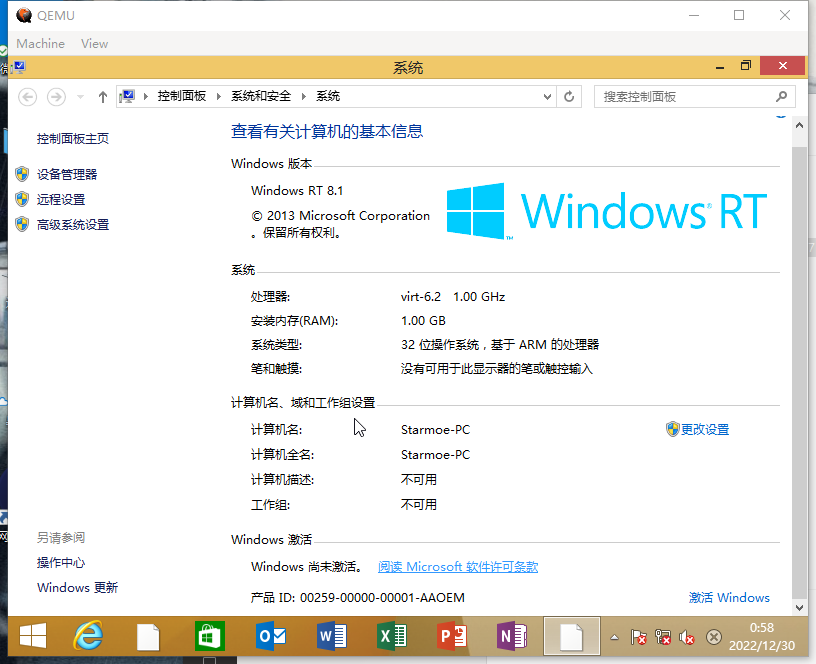Open the Windows Start button

pyautogui.click(x=33, y=636)
